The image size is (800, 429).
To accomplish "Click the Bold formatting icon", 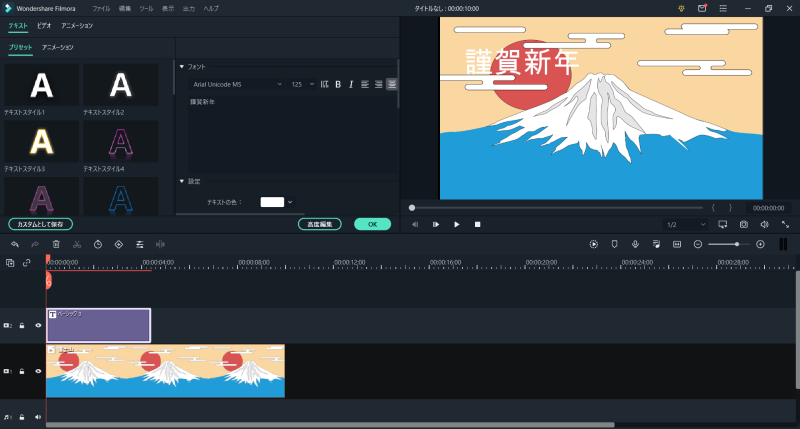I will [x=338, y=84].
